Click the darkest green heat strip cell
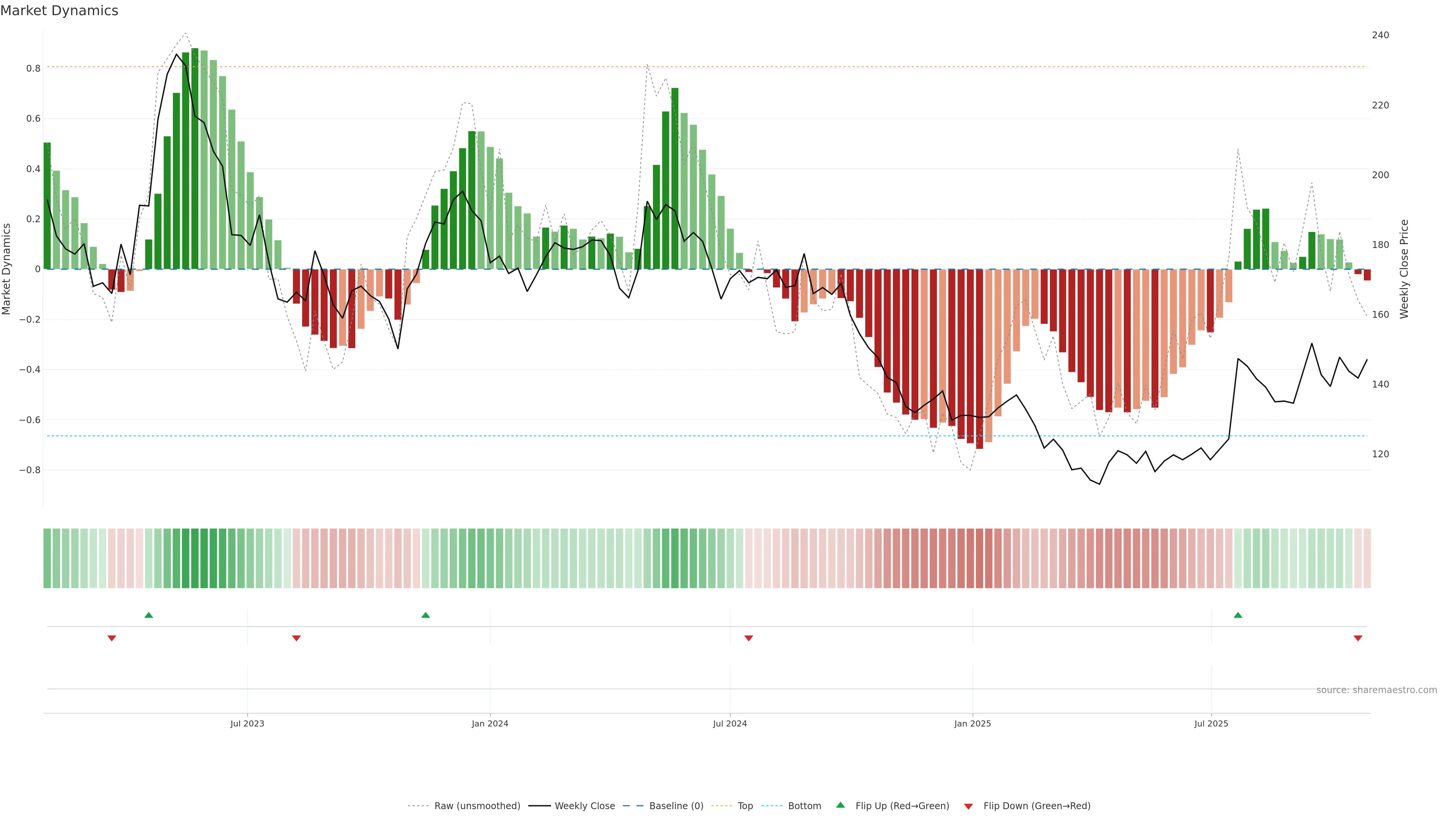 [195, 559]
